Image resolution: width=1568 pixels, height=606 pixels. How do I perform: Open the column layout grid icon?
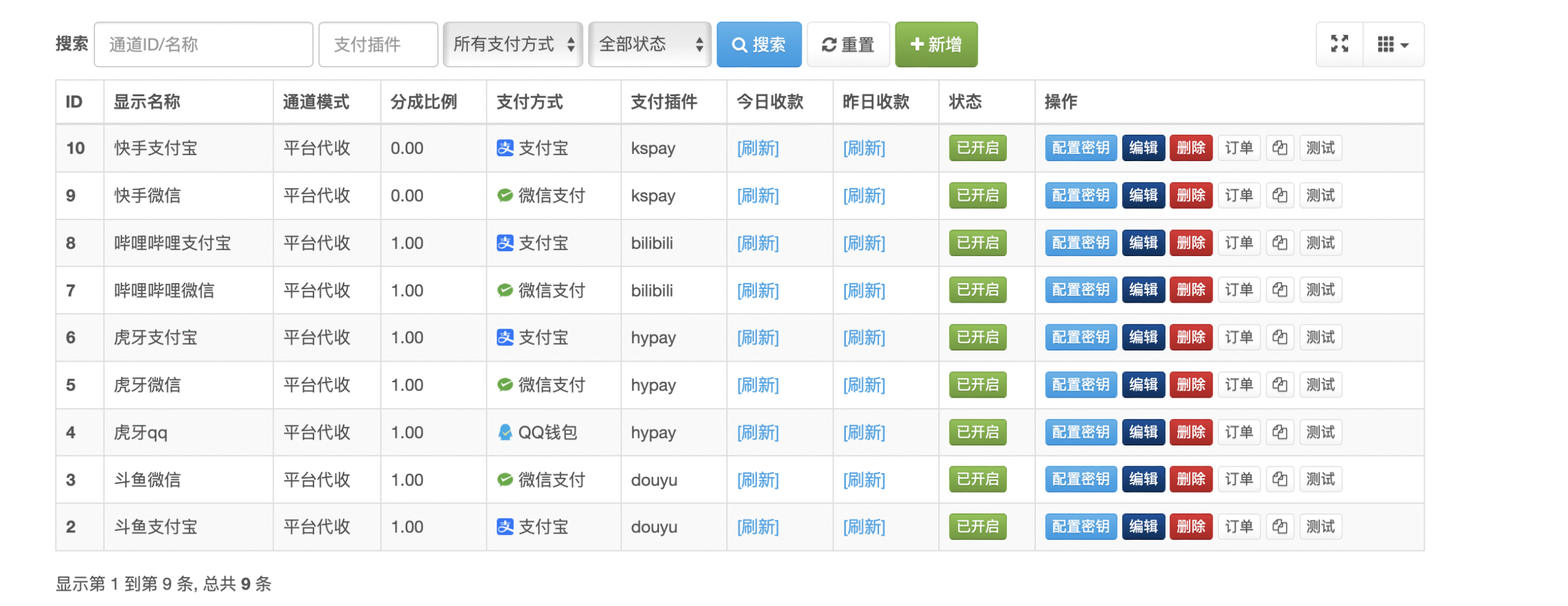pyautogui.click(x=1387, y=44)
